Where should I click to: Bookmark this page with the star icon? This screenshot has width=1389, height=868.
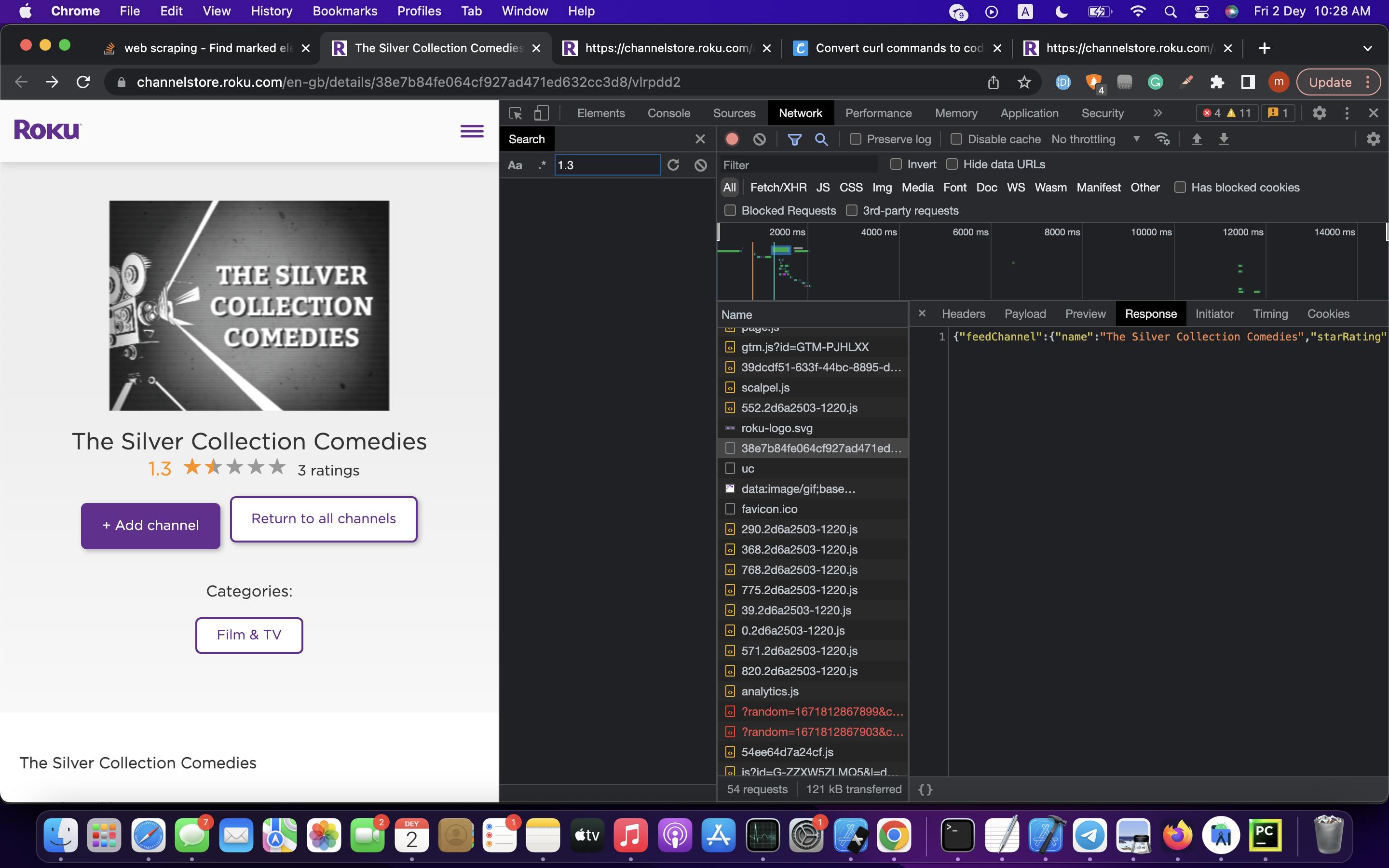tap(1024, 82)
